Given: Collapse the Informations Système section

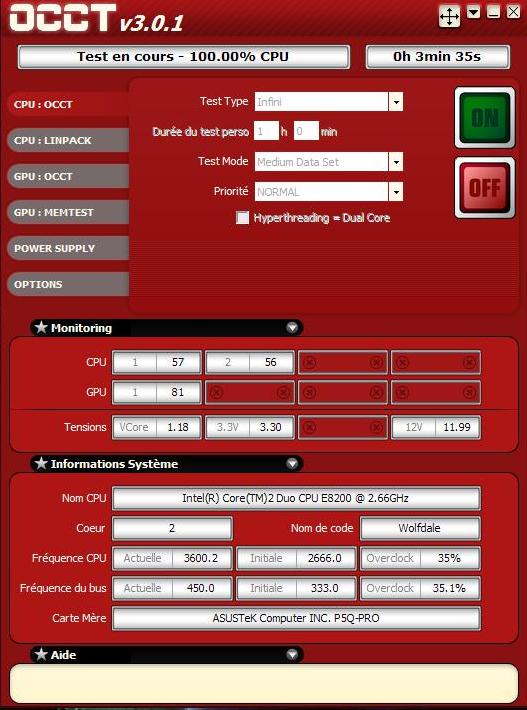Looking at the screenshot, I should pyautogui.click(x=292, y=464).
